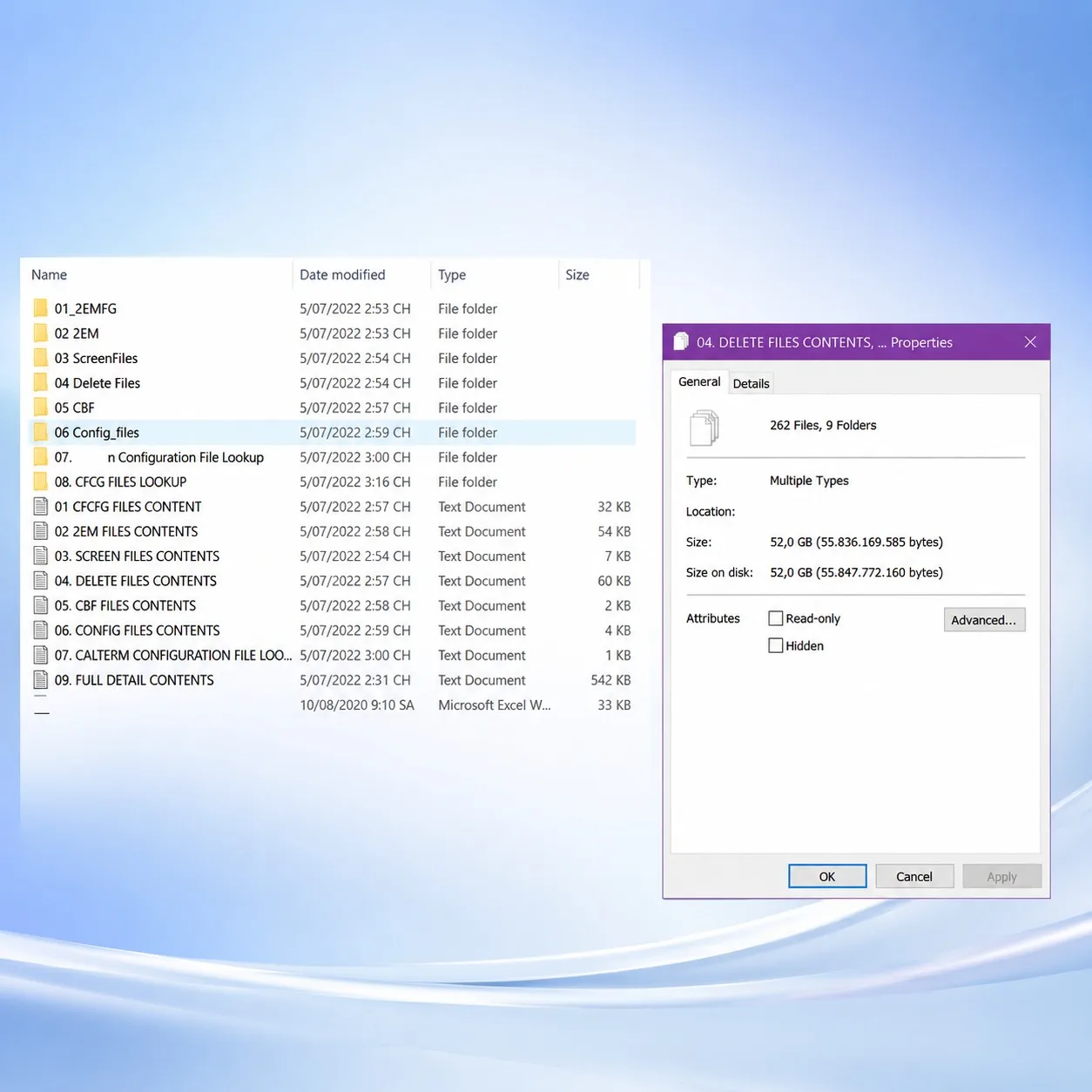Viewport: 1092px width, 1092px height.
Task: Click the 08. CFCG FILES LOOKUP folder icon
Action: tap(41, 482)
